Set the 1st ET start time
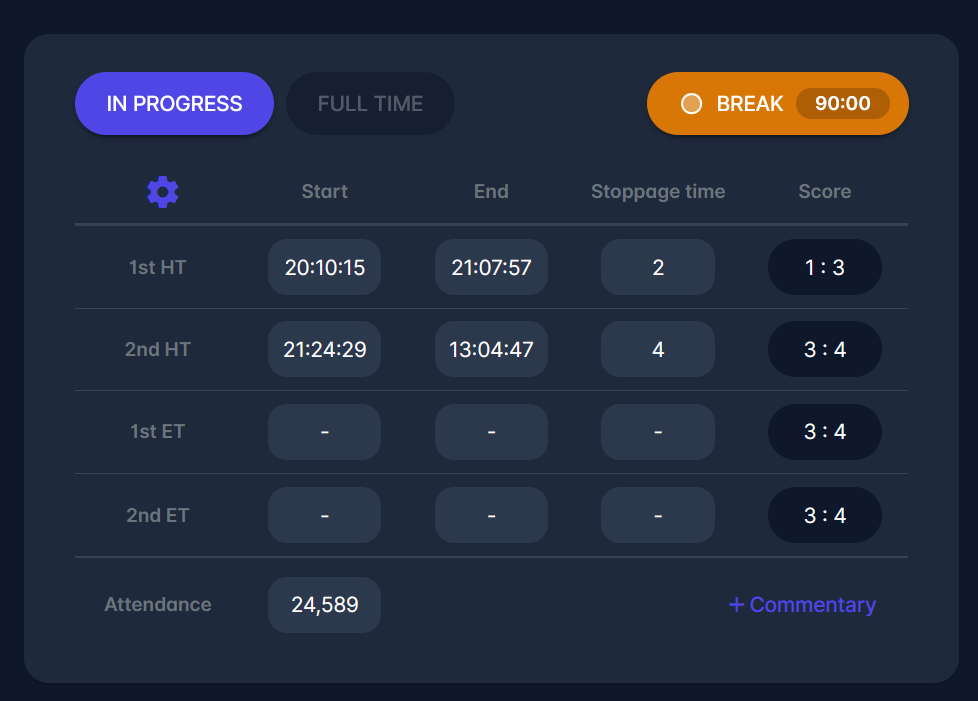This screenshot has height=701, width=978. (324, 432)
